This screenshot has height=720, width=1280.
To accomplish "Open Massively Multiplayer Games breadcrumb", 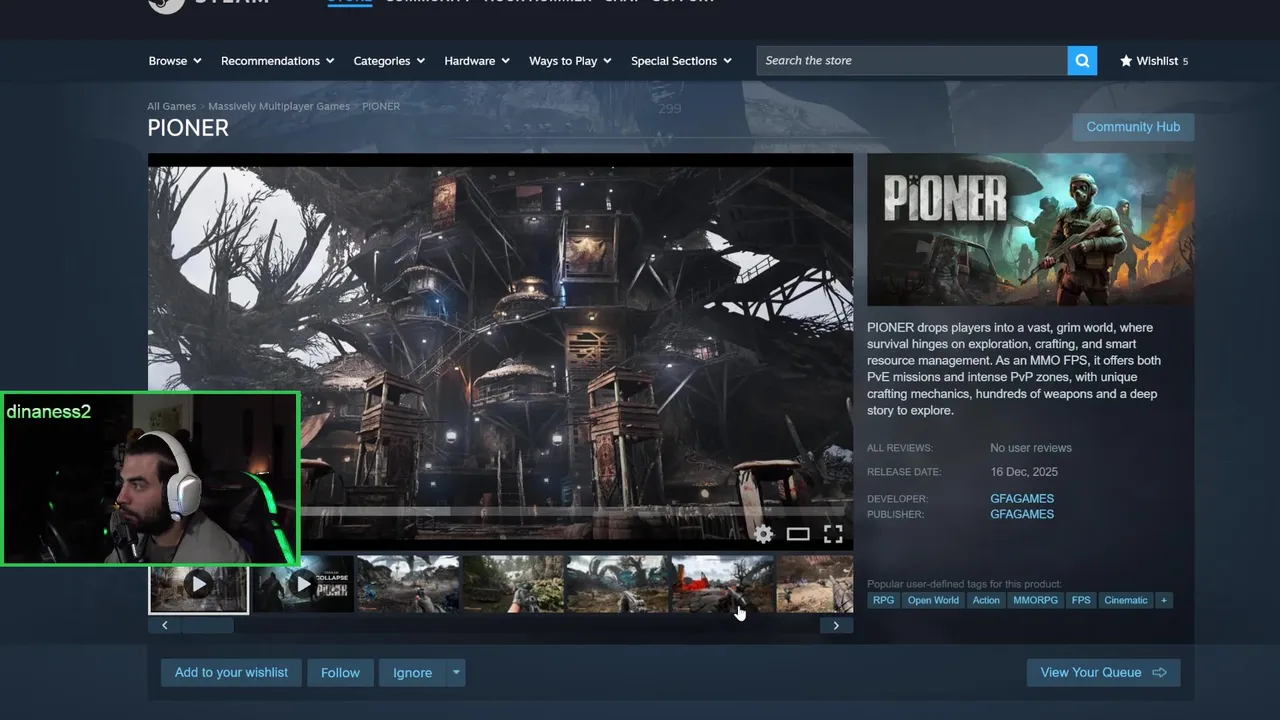I will coord(279,106).
